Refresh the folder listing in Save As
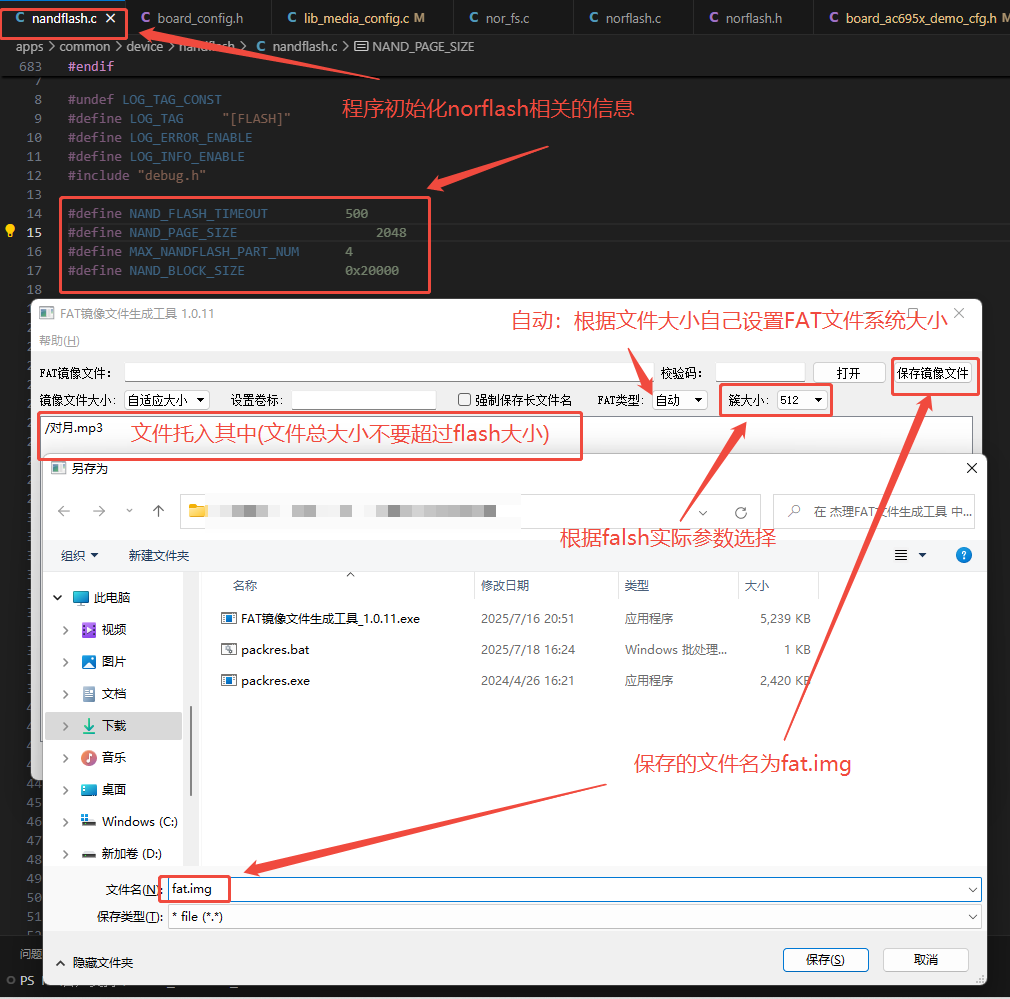 [741, 513]
